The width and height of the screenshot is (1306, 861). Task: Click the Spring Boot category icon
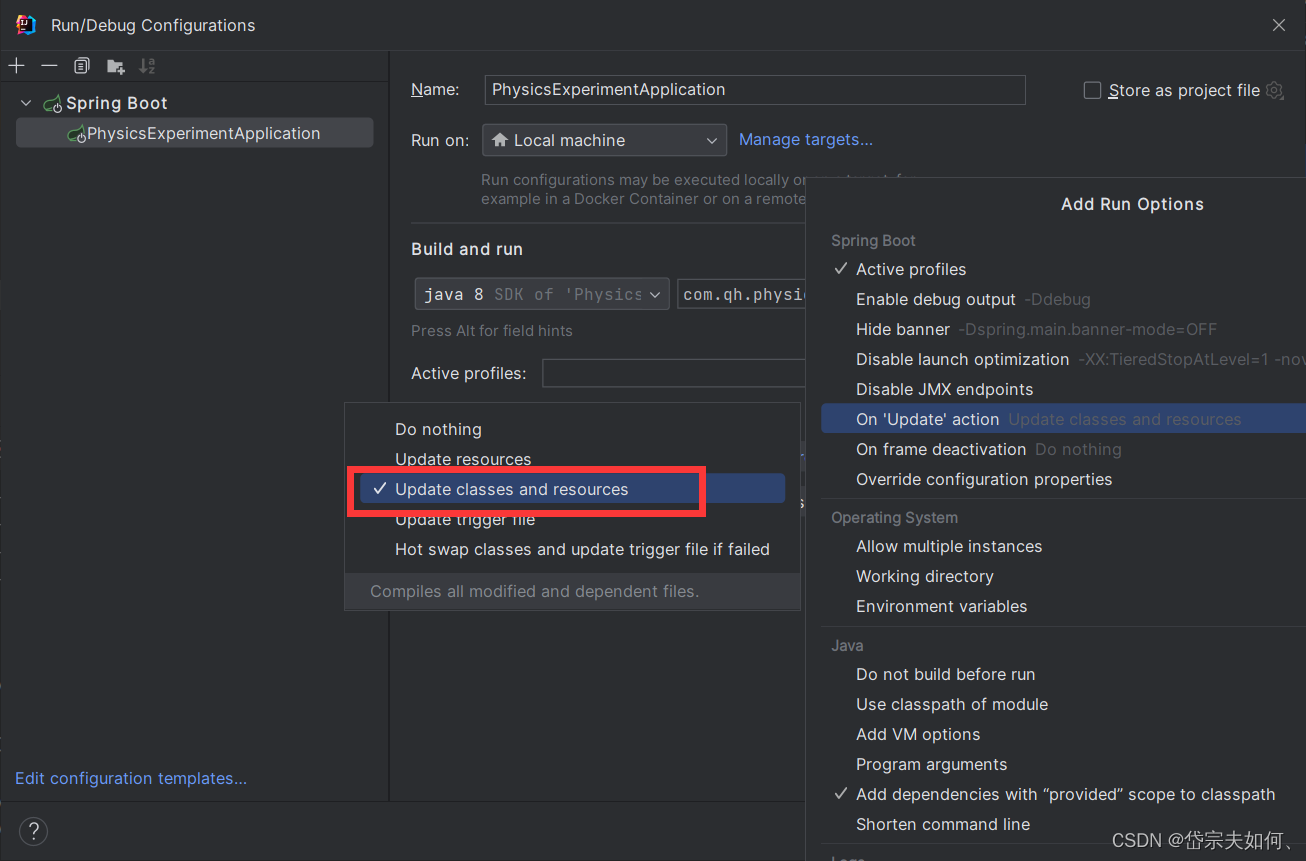coord(52,103)
